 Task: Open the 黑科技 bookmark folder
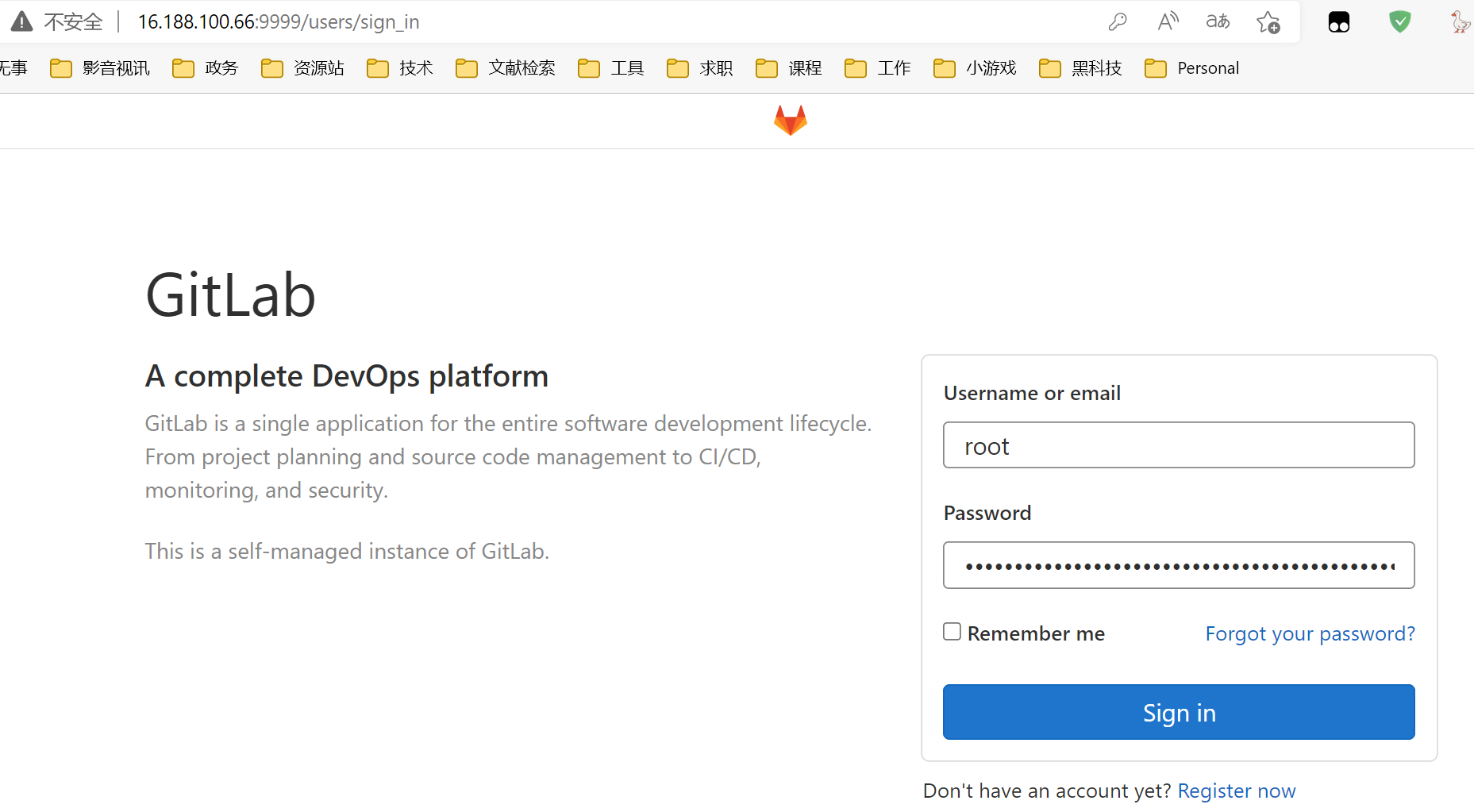coord(1080,68)
